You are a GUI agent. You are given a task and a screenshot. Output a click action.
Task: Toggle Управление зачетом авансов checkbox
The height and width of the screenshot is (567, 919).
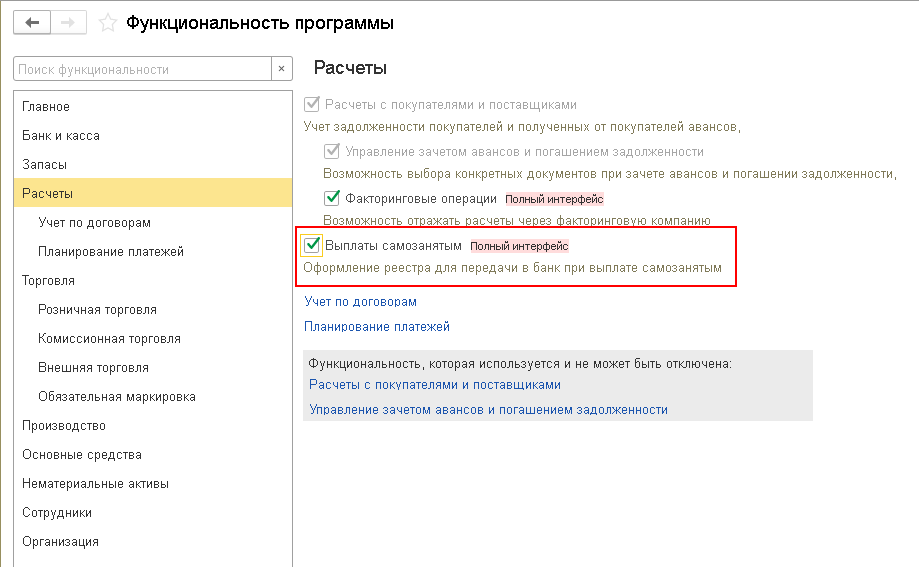(x=333, y=152)
